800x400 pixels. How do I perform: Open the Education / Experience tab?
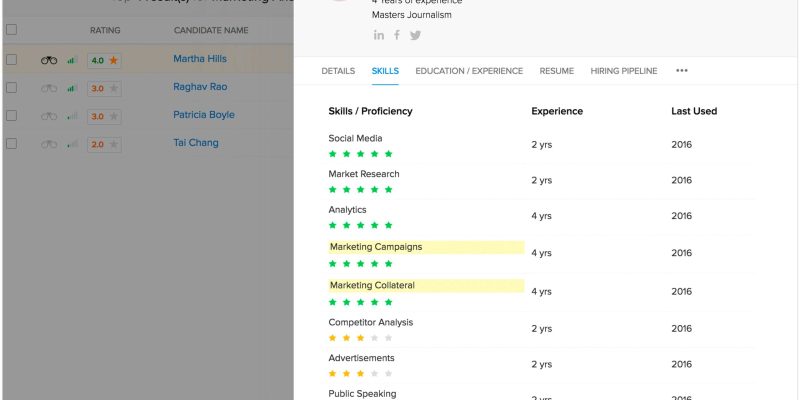click(469, 71)
